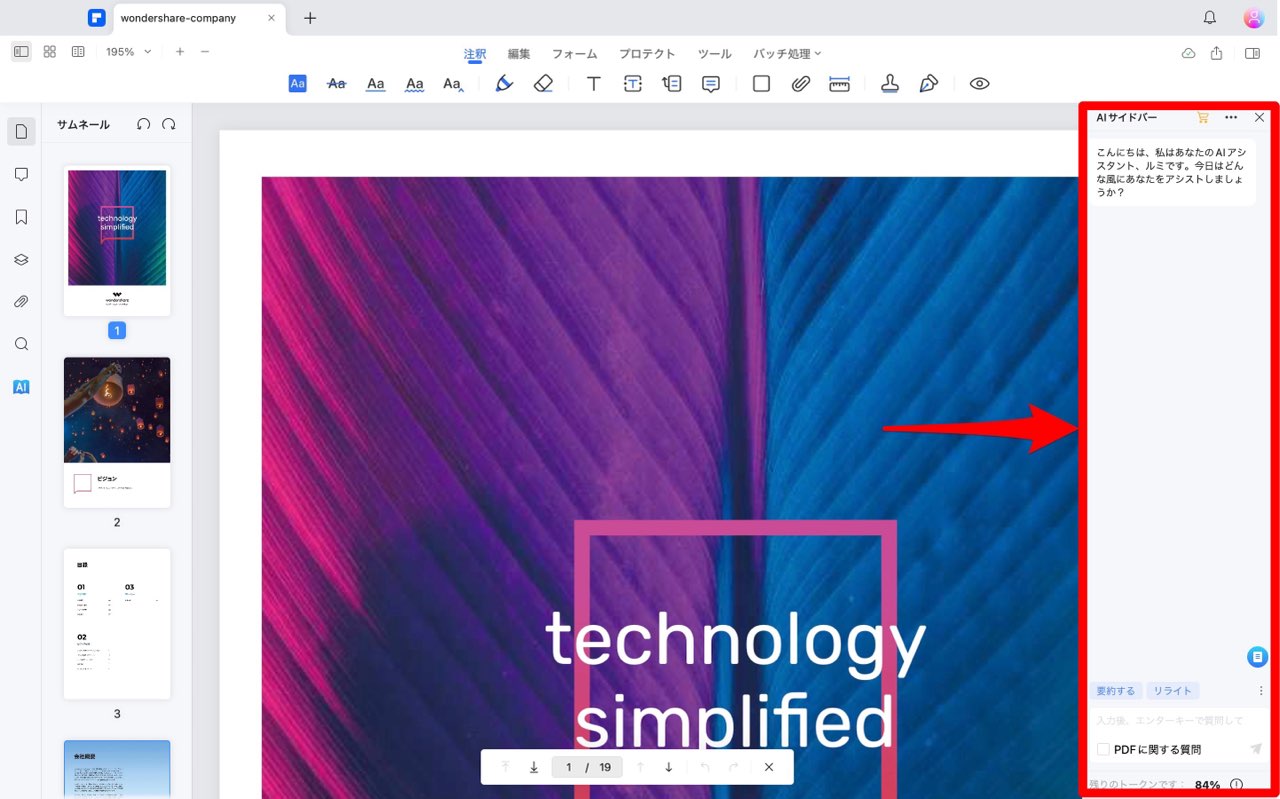Select page 2 thumbnail

[x=117, y=432]
